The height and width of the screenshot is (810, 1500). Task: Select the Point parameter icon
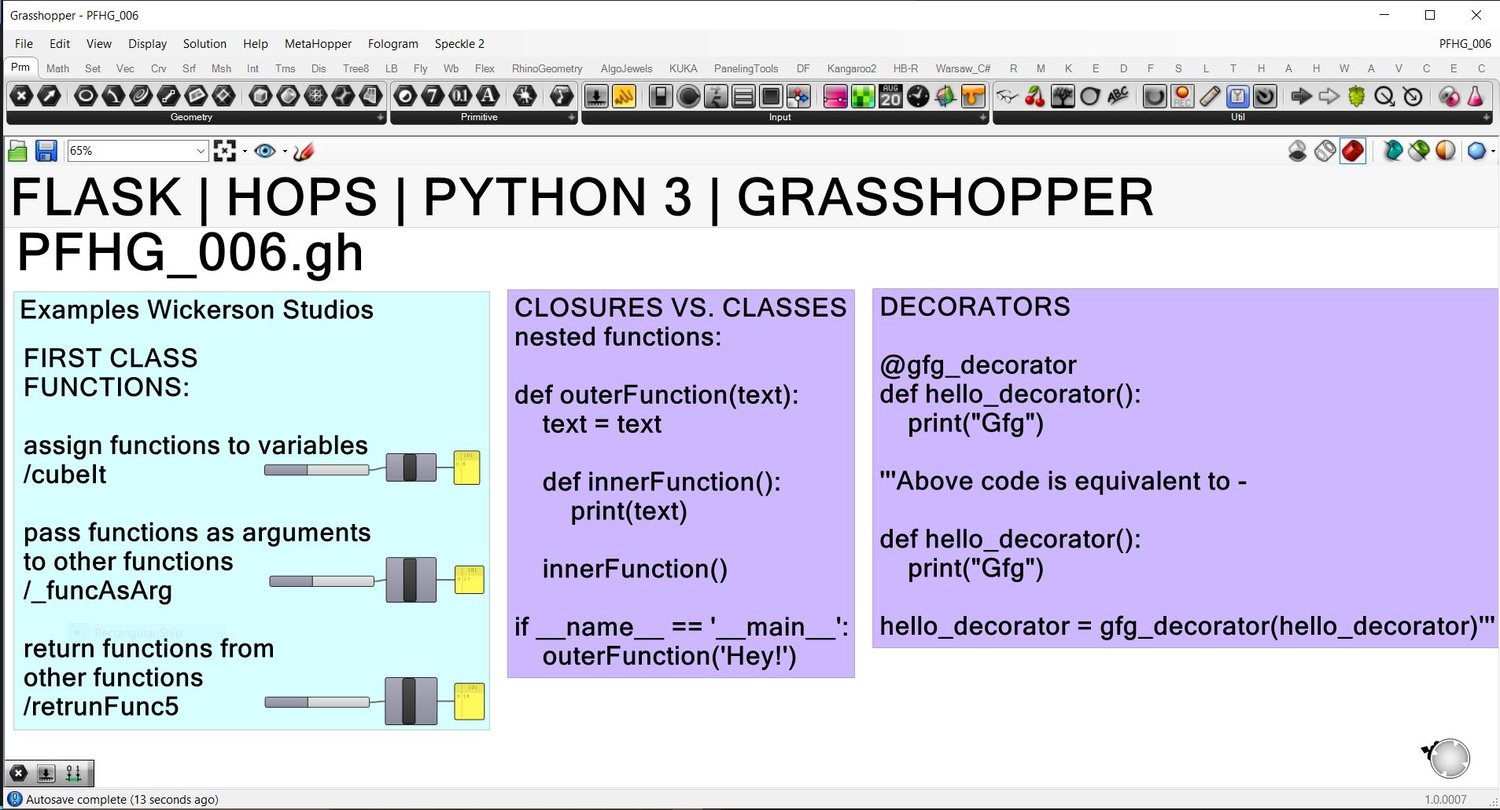coord(21,96)
